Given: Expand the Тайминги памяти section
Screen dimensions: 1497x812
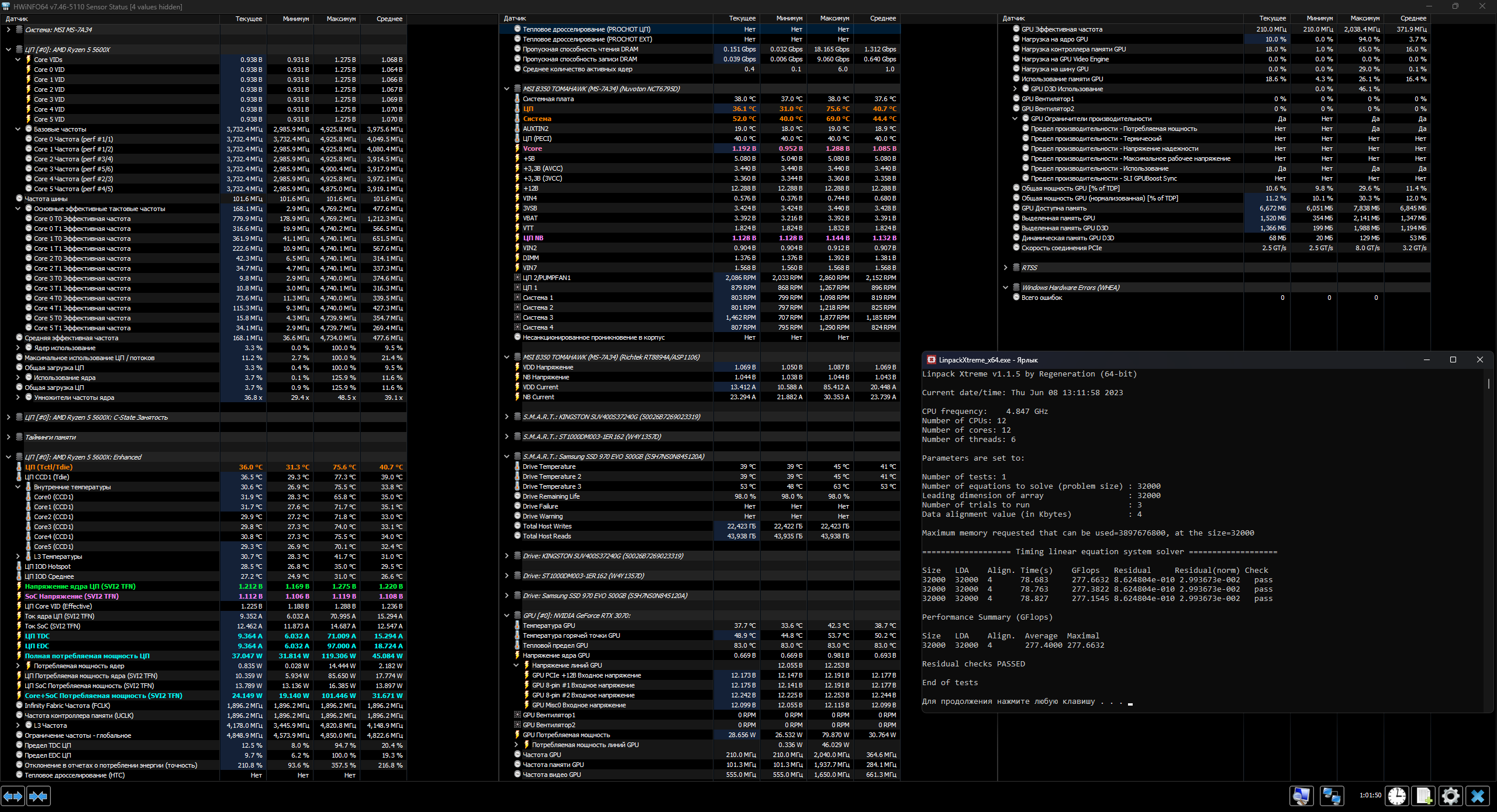Looking at the screenshot, I should click(x=8, y=437).
